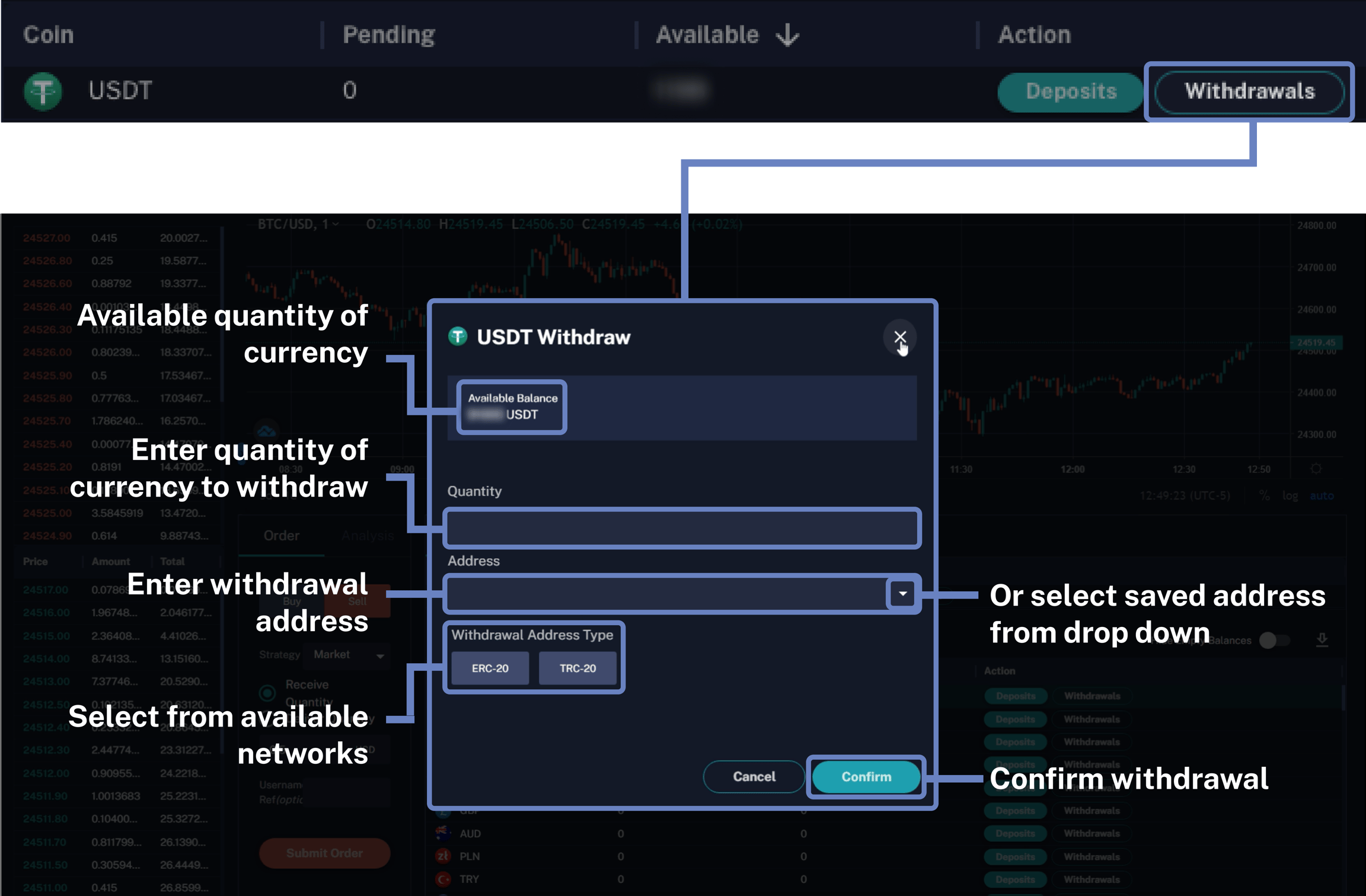Click the Submit Order button
This screenshot has height=896, width=1366.
click(324, 853)
